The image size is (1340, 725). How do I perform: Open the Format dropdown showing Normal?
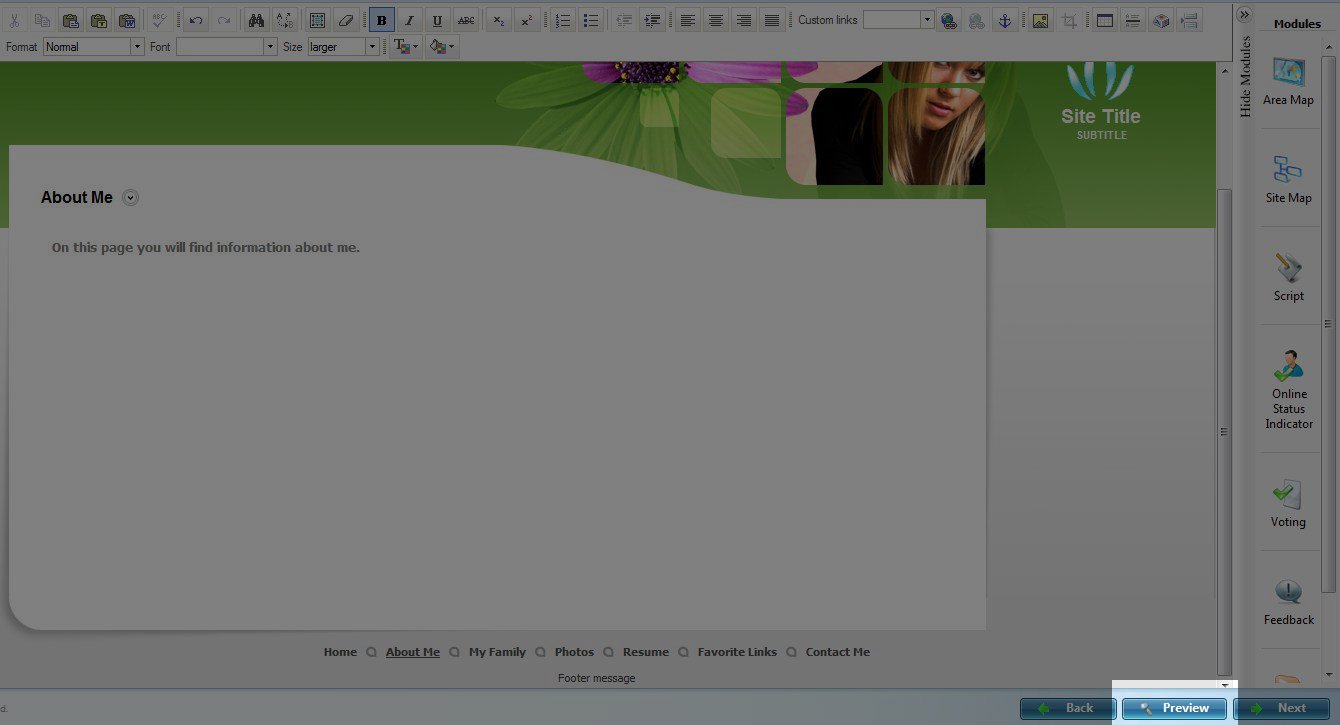click(94, 47)
